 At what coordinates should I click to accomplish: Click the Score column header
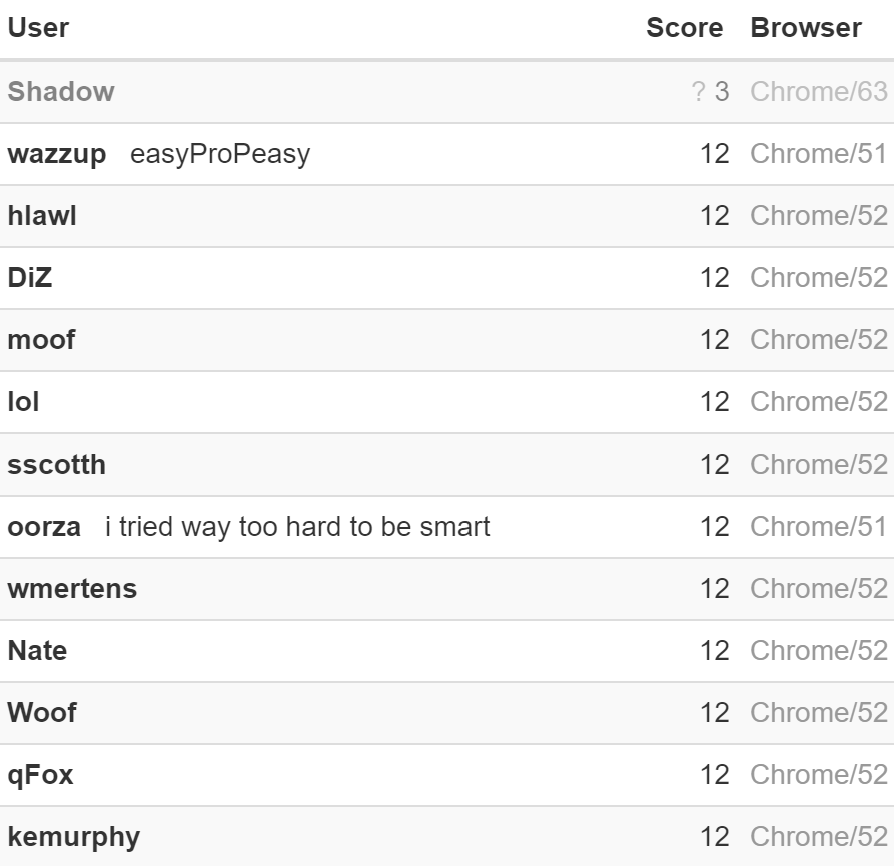pyautogui.click(x=684, y=28)
